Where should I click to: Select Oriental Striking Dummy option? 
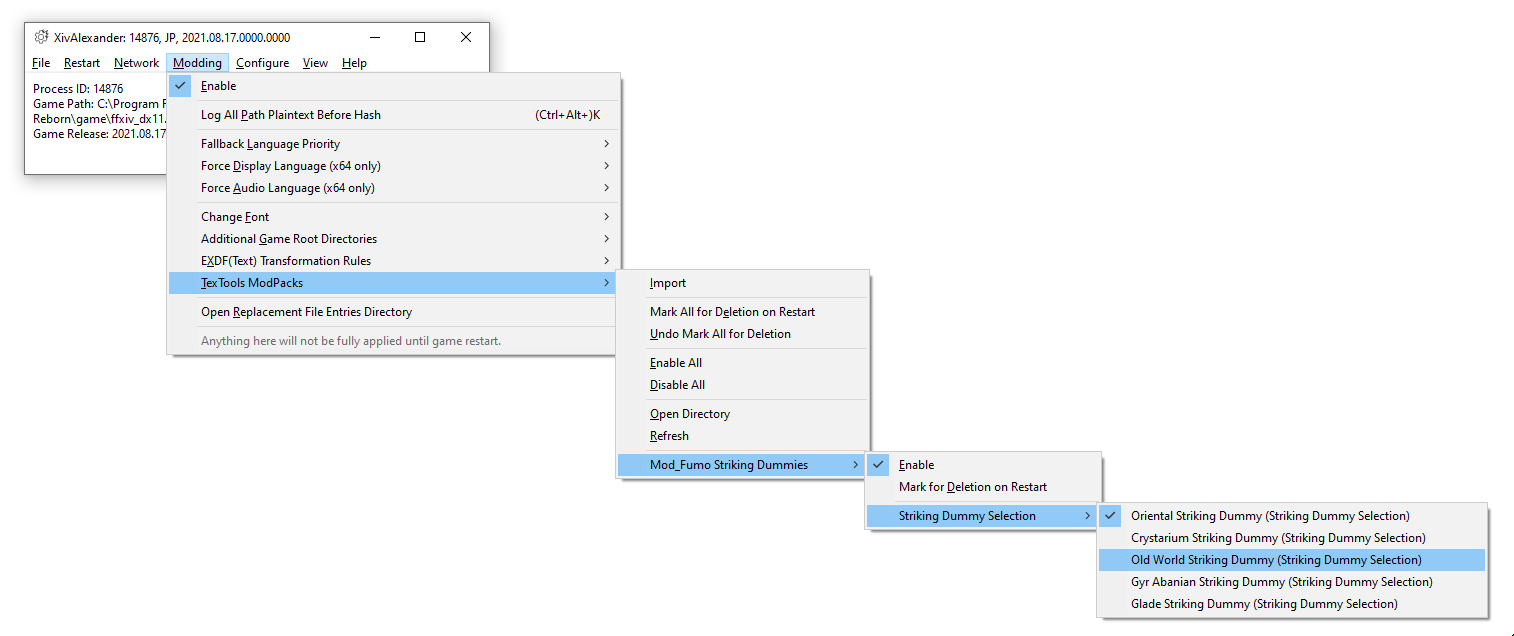(1269, 516)
